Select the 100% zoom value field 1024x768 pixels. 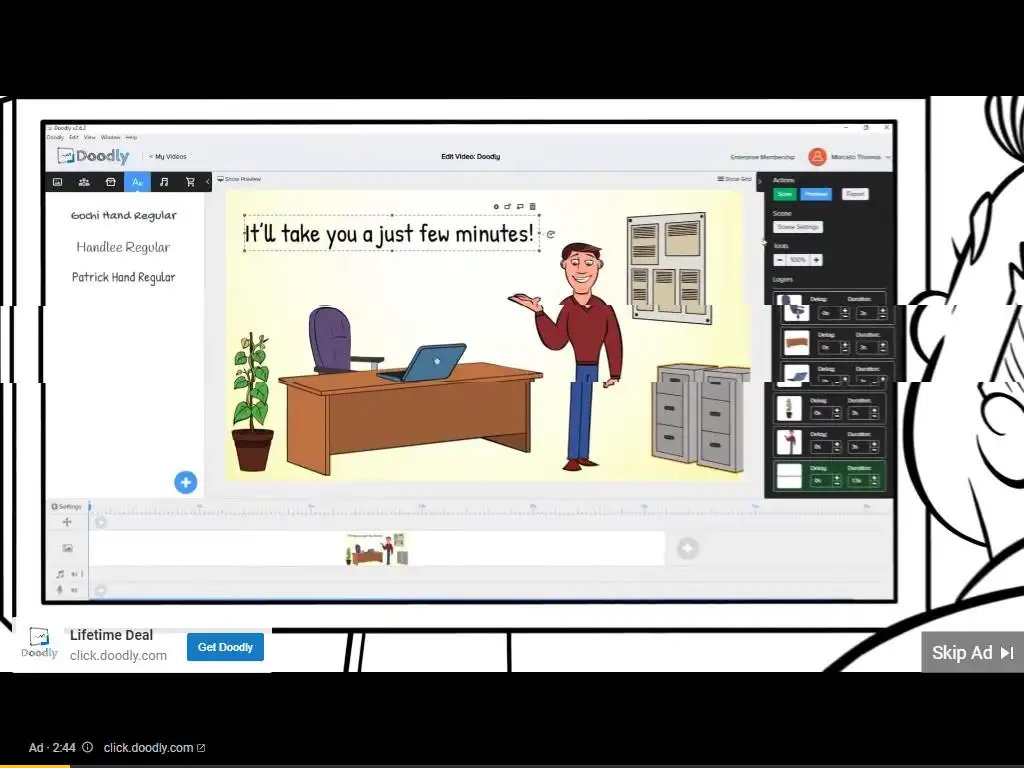798,260
